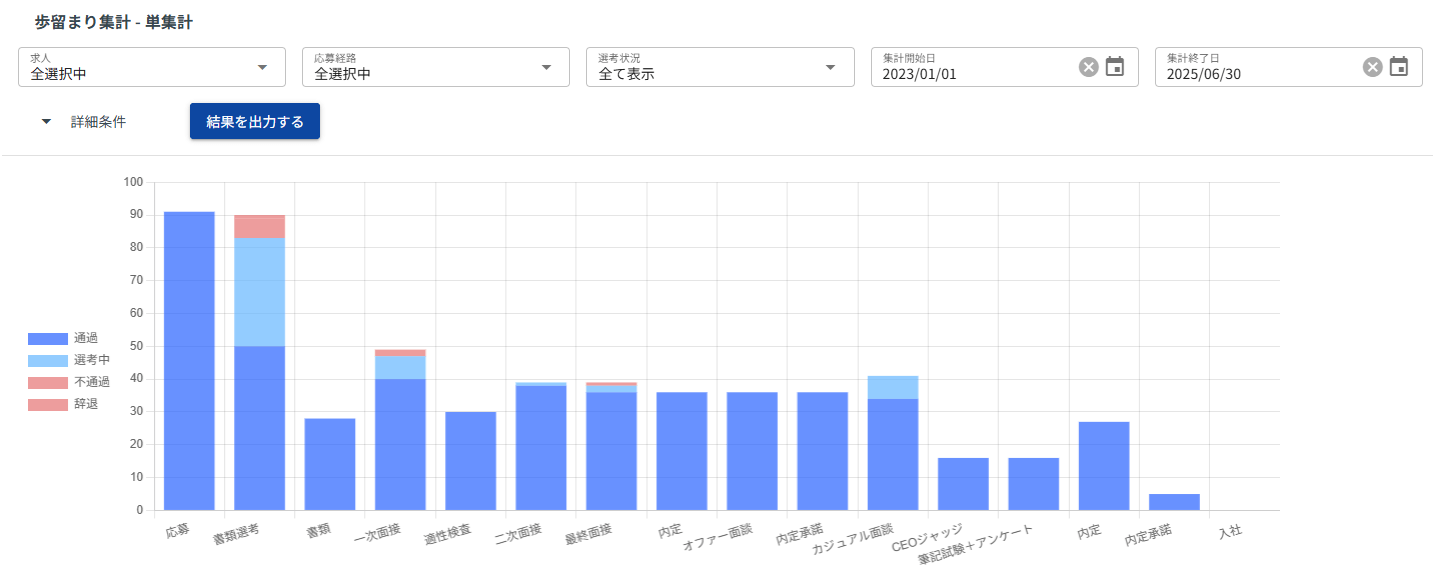Clear the 集計終了日 end date field
Viewport: 1433px width, 587px height.
(1372, 67)
